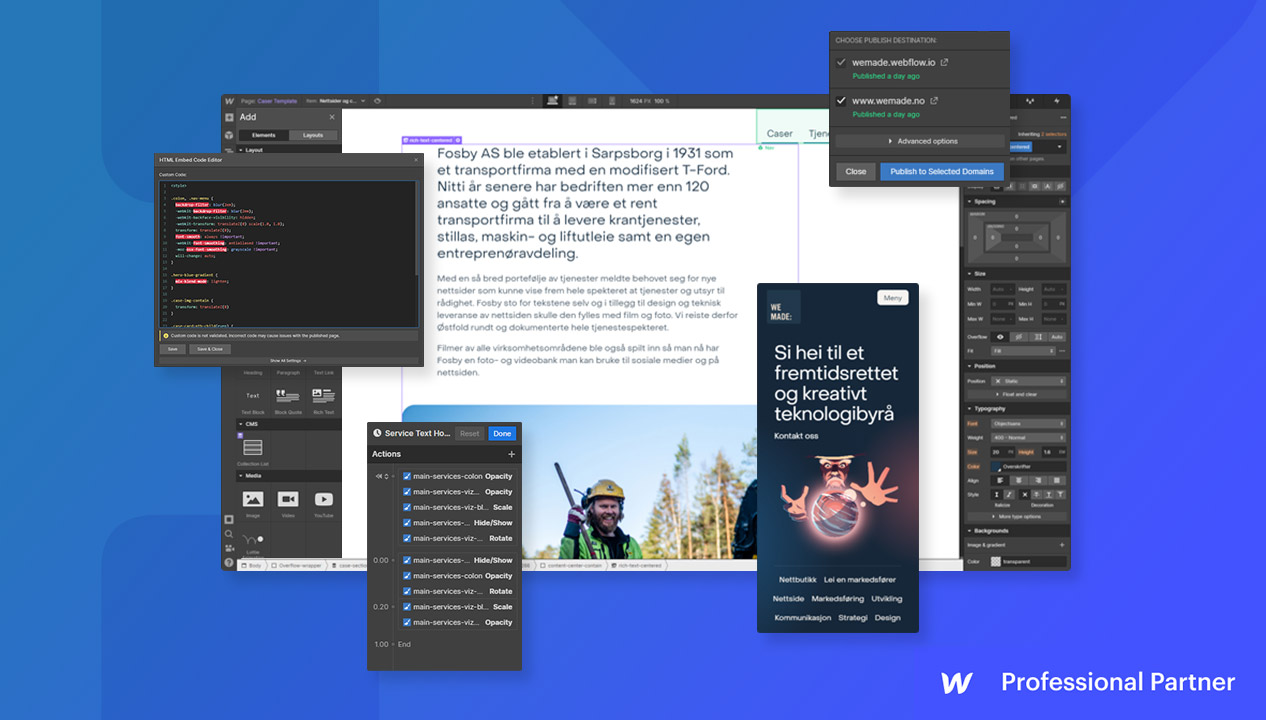Viewport: 1266px width, 720px height.
Task: Click the Webflow logo in the designer top bar
Action: [x=229, y=101]
